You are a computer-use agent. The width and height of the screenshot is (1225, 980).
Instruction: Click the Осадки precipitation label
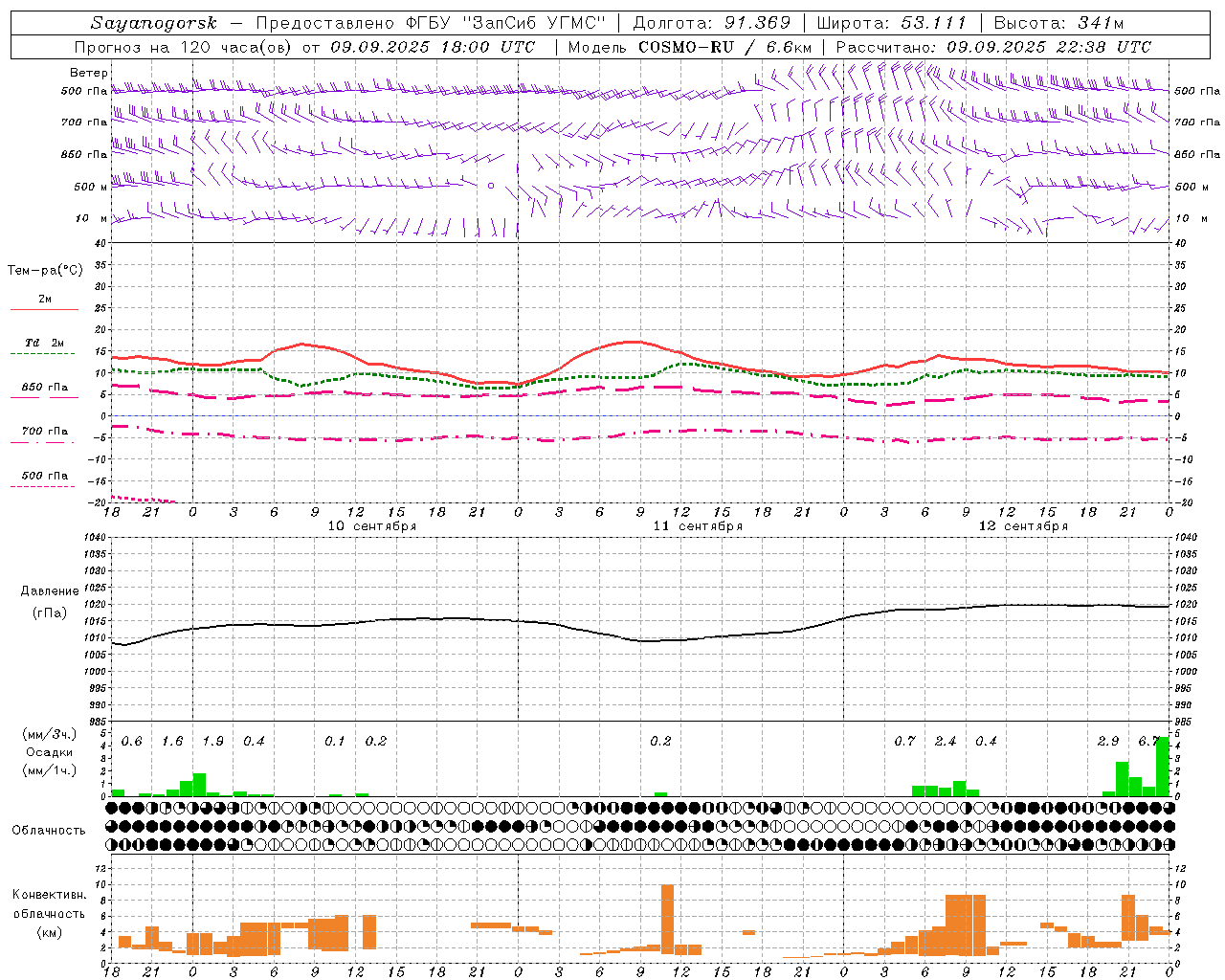click(x=50, y=752)
